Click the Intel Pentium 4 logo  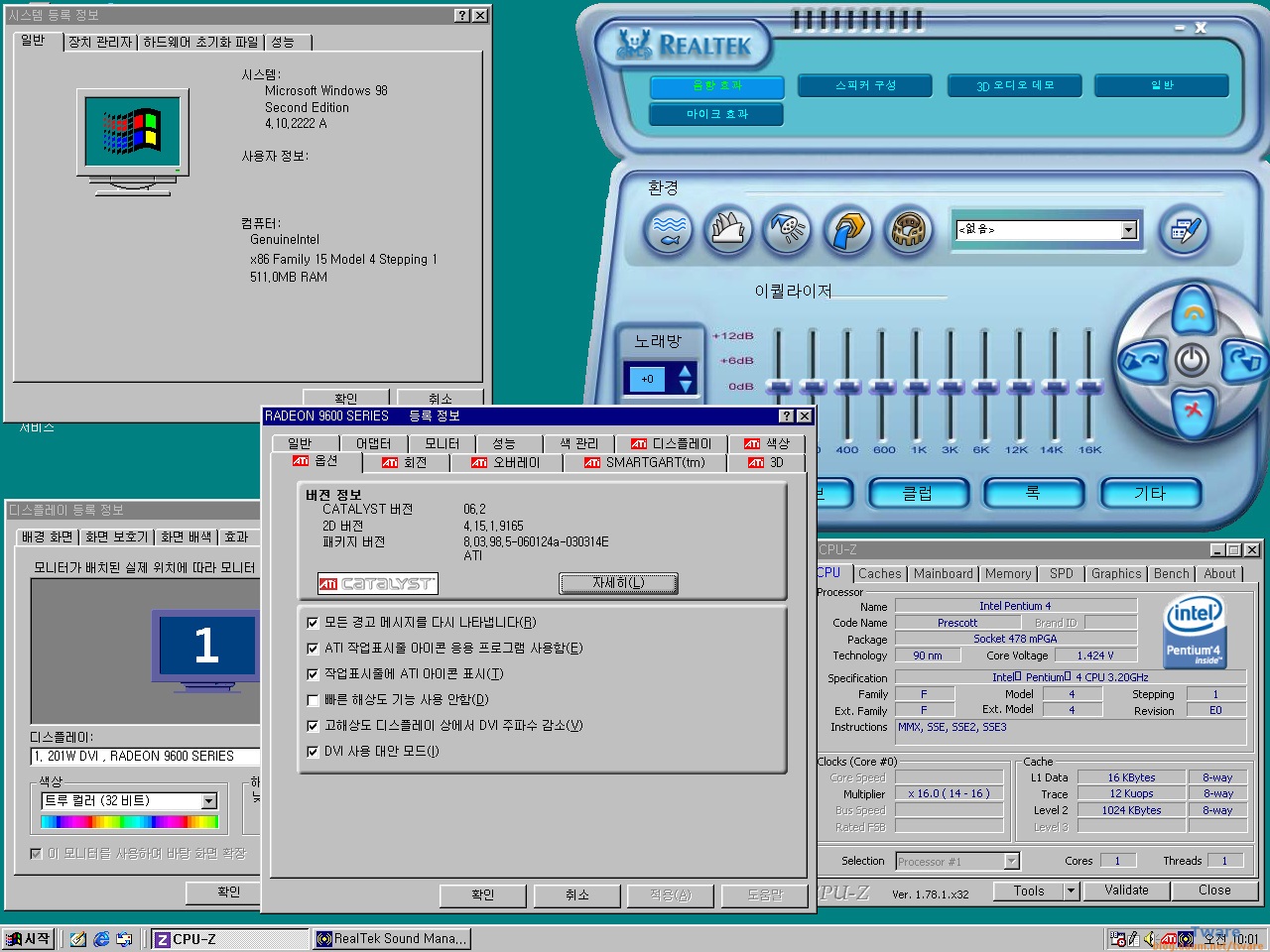pyautogui.click(x=1195, y=630)
